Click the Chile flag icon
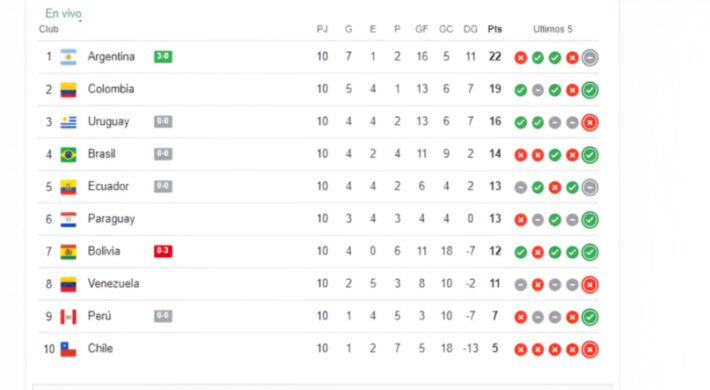 pyautogui.click(x=68, y=349)
